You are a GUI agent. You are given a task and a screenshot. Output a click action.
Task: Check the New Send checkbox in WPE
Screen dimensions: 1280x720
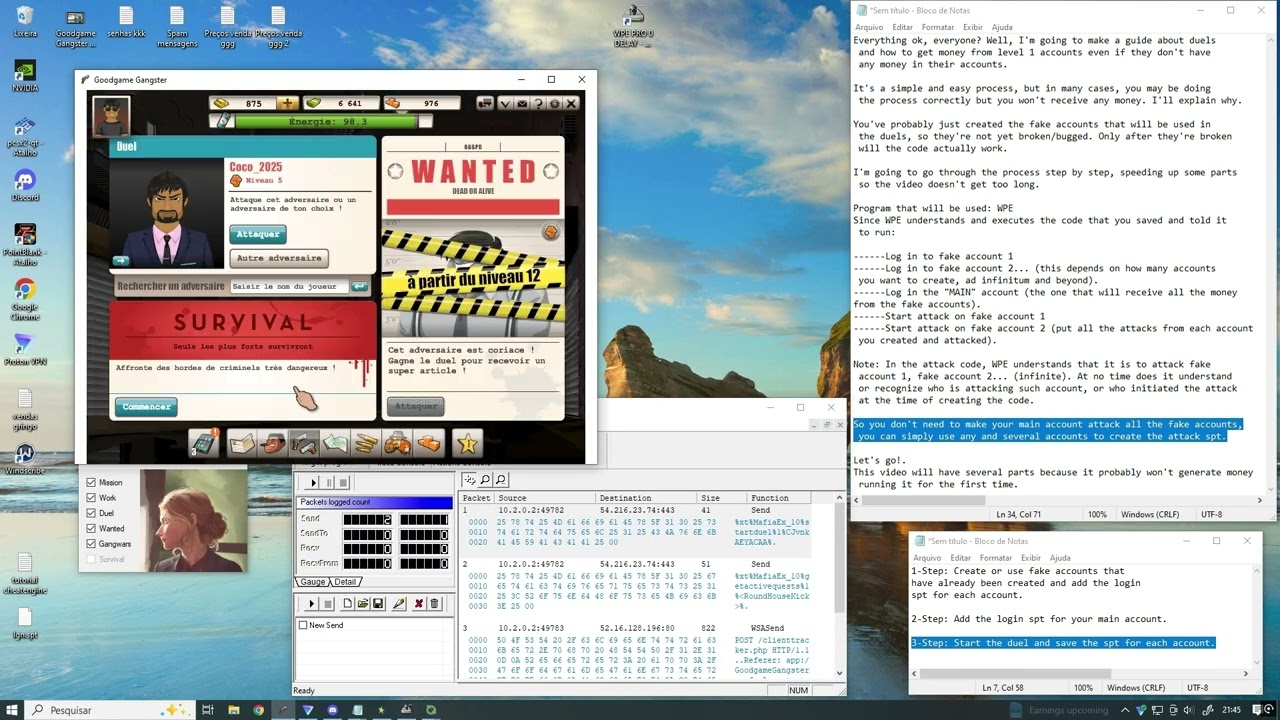[303, 625]
